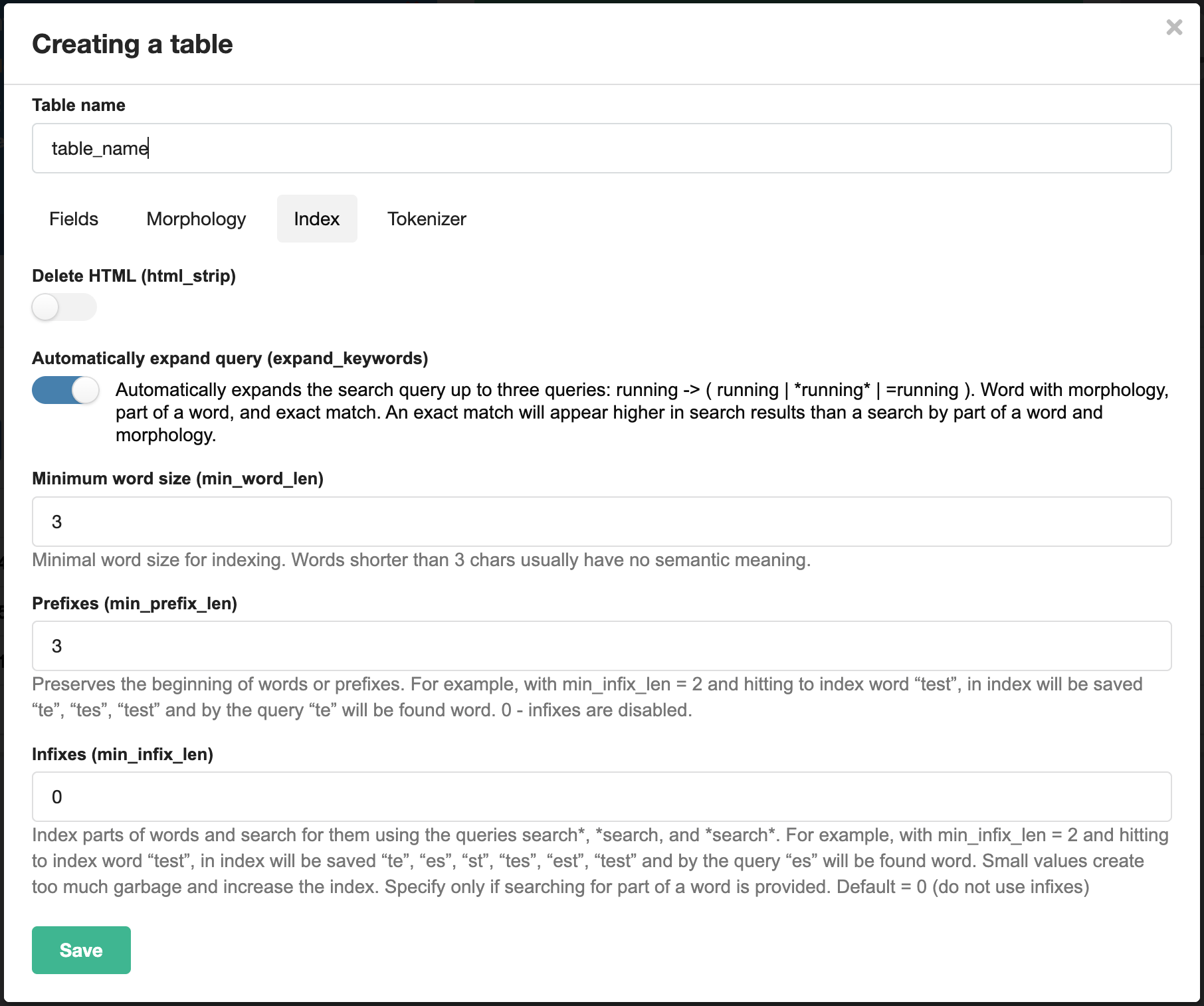Viewport: 1204px width, 1006px height.
Task: Click the Table name input field
Action: click(601, 148)
